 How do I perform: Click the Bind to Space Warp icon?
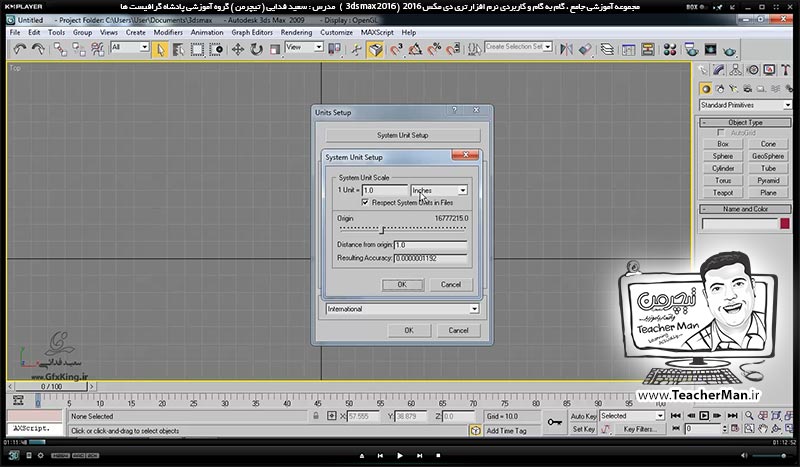(97, 50)
